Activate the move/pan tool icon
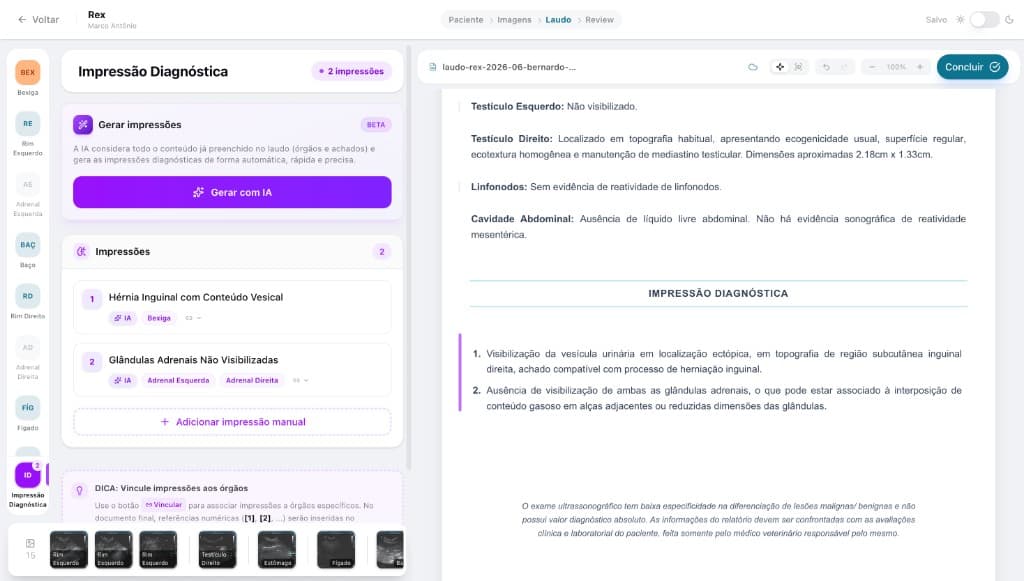 pyautogui.click(x=780, y=67)
